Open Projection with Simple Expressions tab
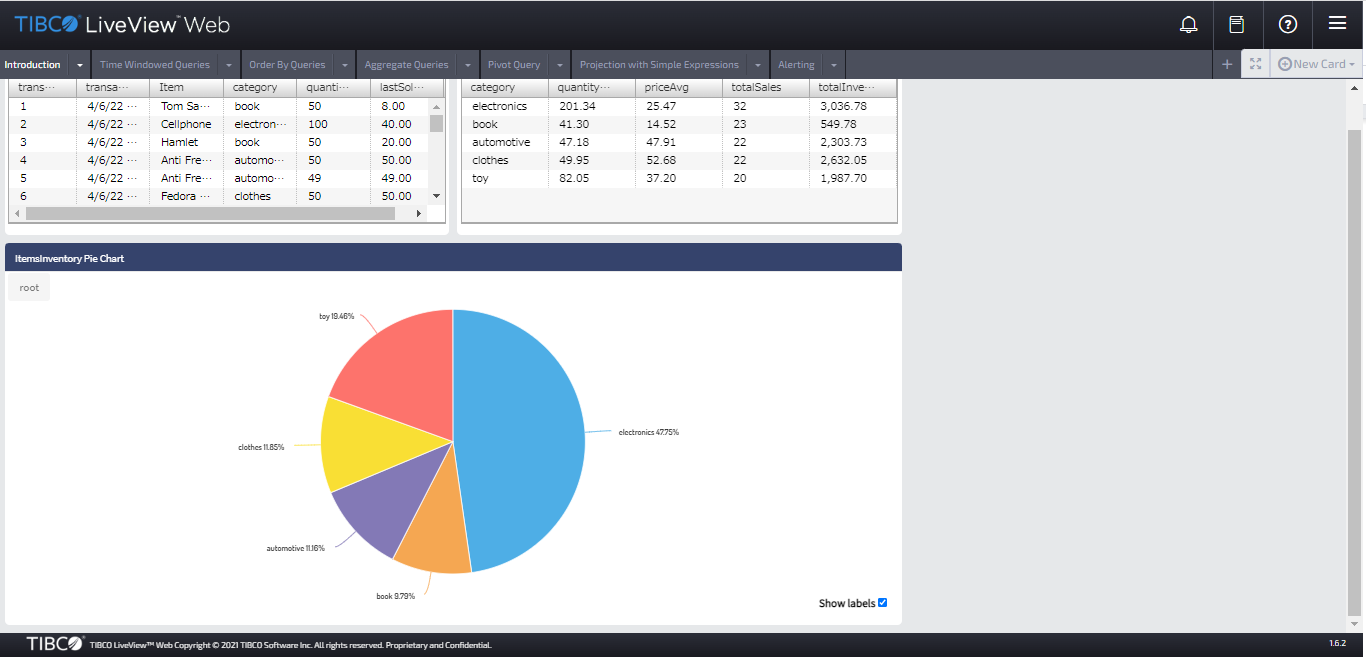The height and width of the screenshot is (657, 1366). pos(659,65)
